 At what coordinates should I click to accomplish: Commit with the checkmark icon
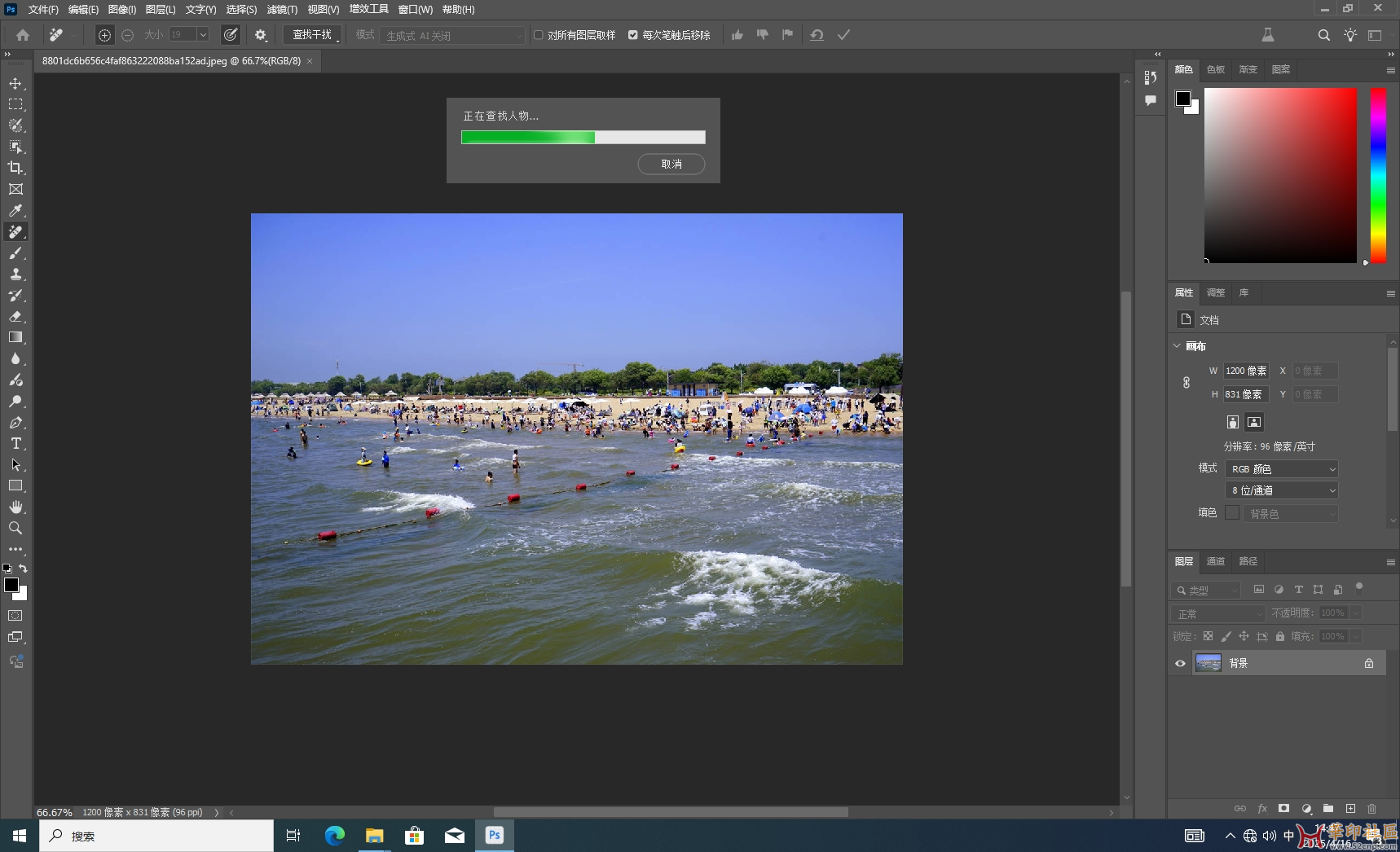pyautogui.click(x=844, y=35)
